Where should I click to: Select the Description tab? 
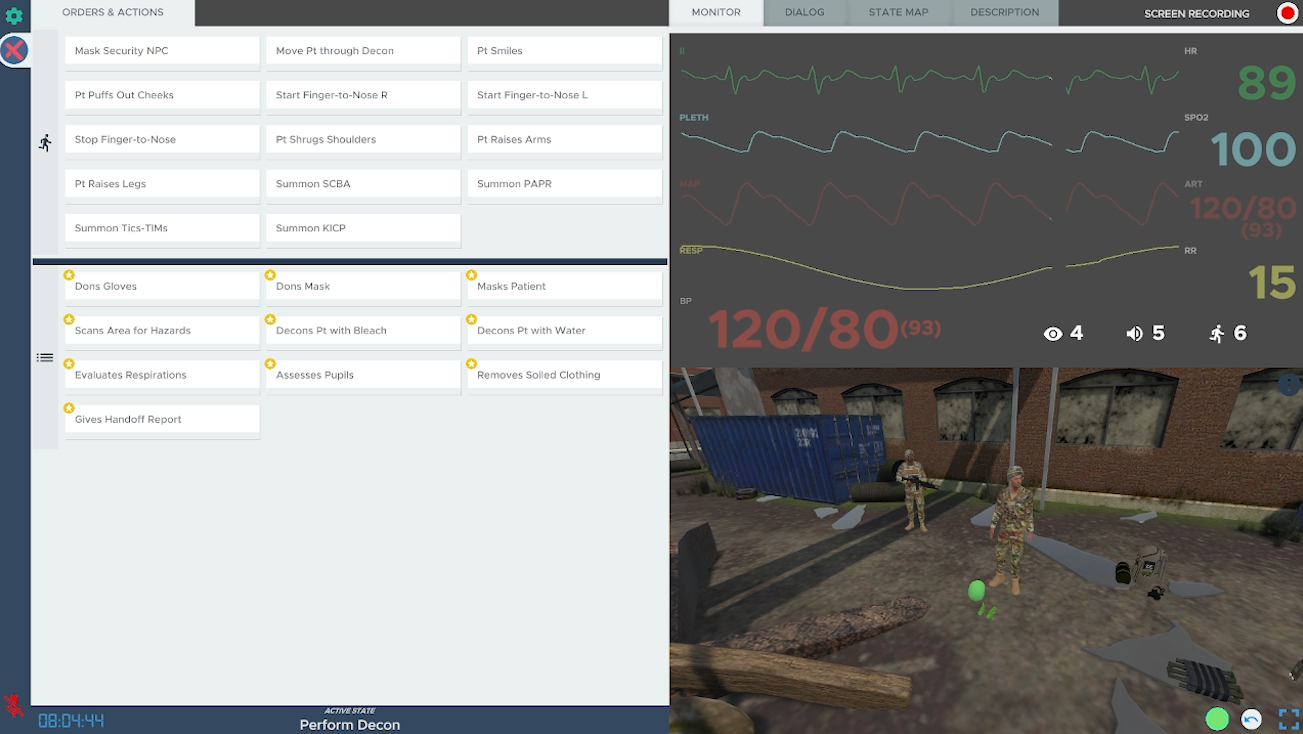[1004, 13]
